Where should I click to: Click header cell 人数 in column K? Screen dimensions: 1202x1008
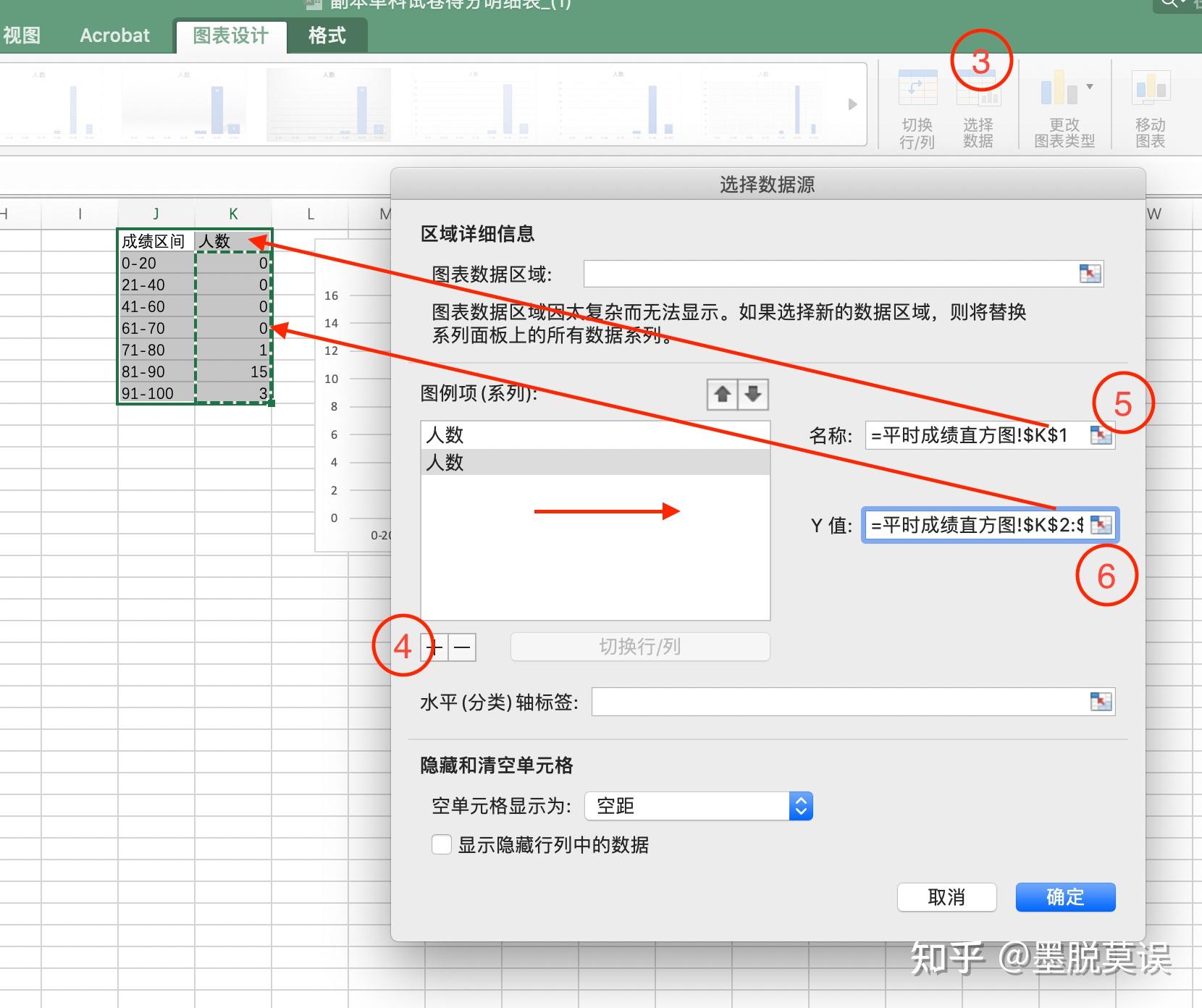[233, 241]
